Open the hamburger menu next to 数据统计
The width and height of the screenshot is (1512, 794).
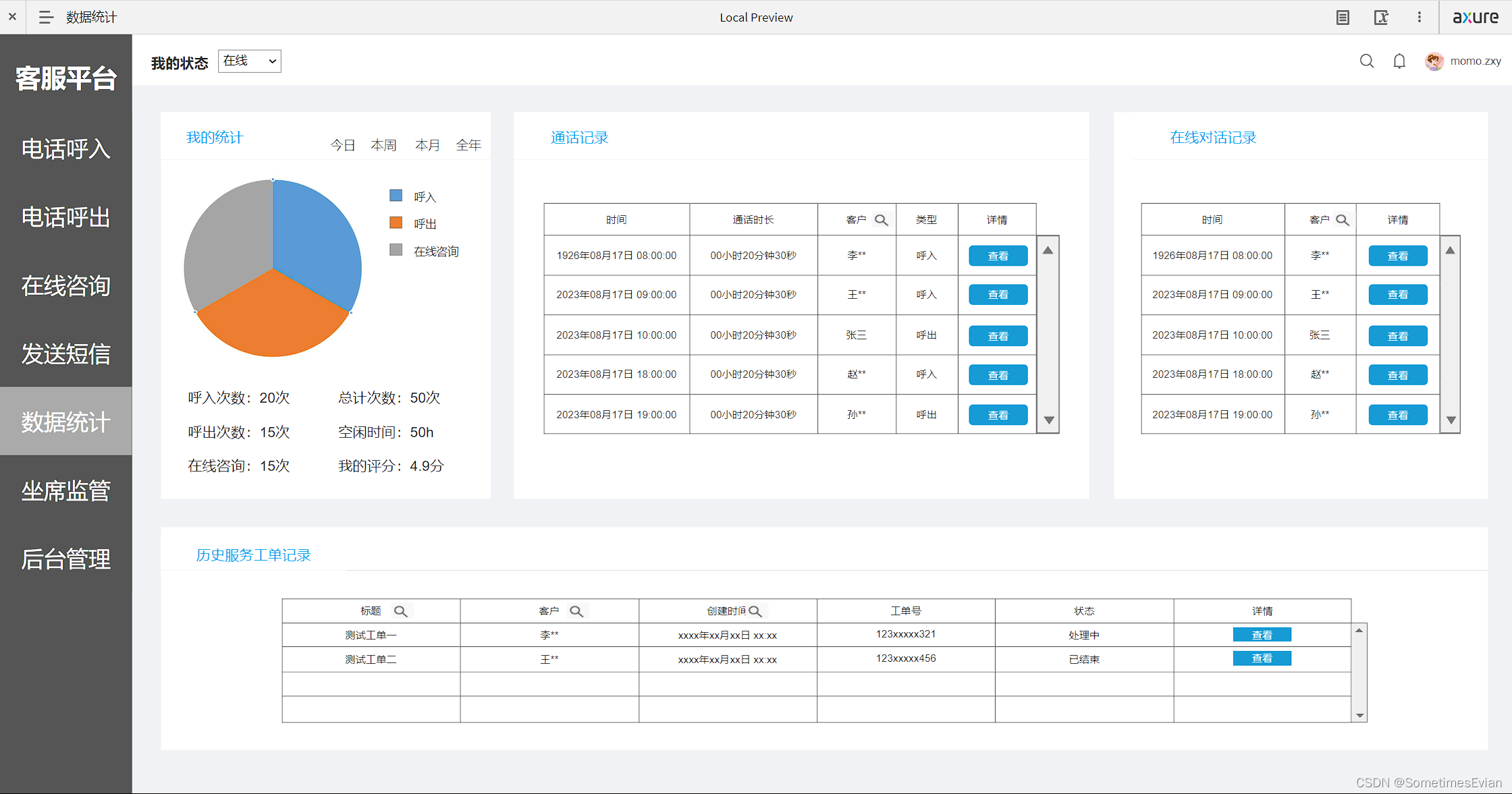coord(46,17)
